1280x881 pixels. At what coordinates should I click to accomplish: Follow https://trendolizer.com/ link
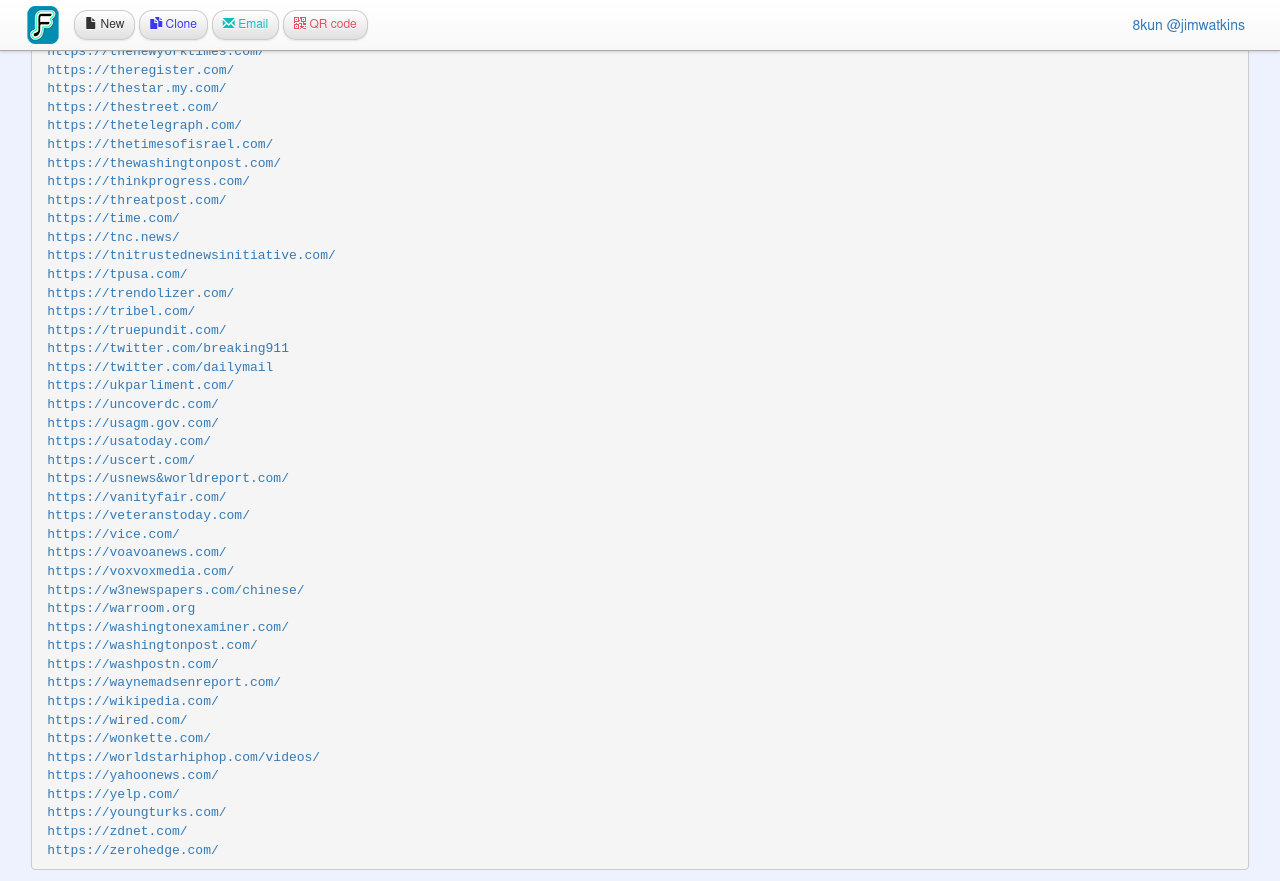(141, 293)
